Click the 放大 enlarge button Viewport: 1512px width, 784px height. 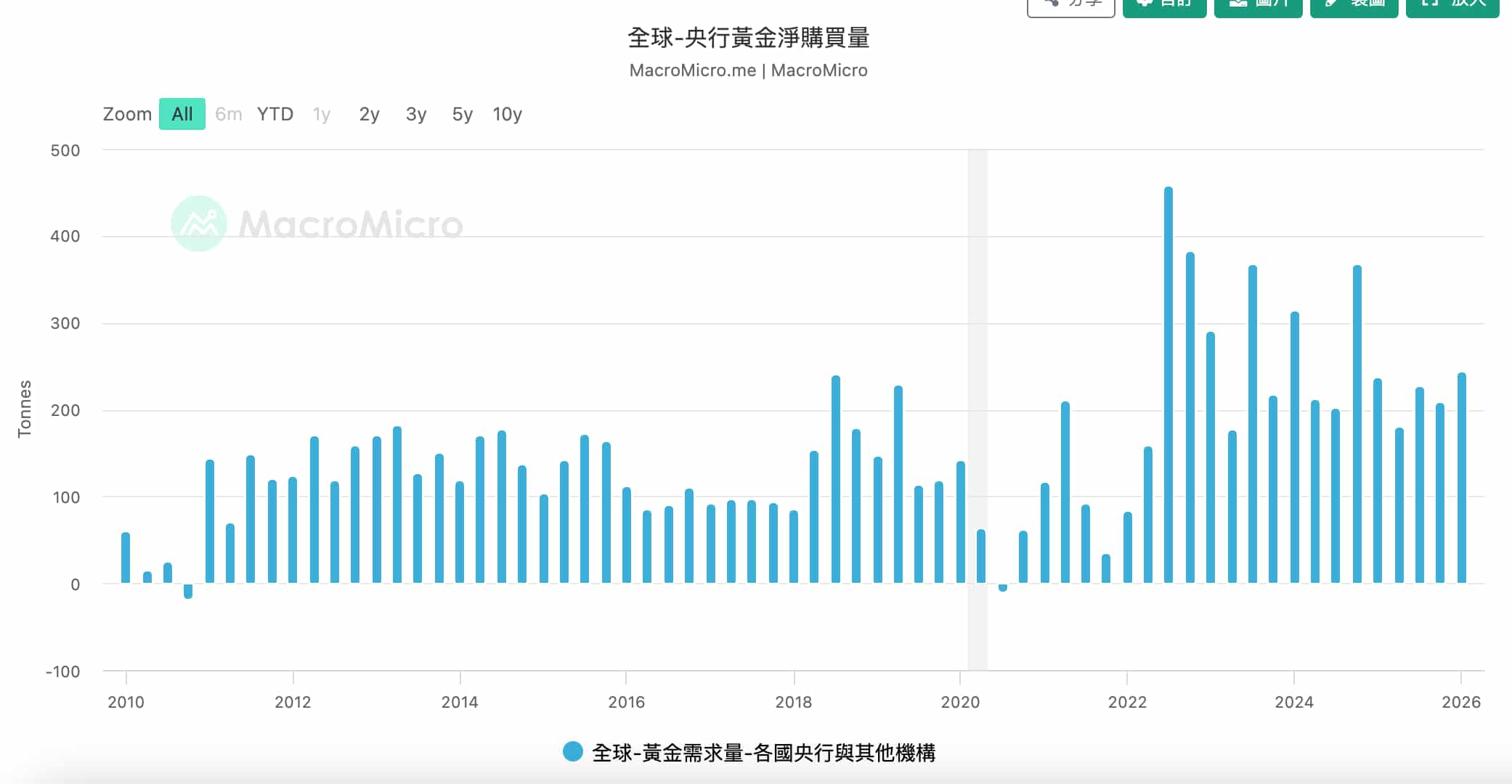coord(1452,6)
